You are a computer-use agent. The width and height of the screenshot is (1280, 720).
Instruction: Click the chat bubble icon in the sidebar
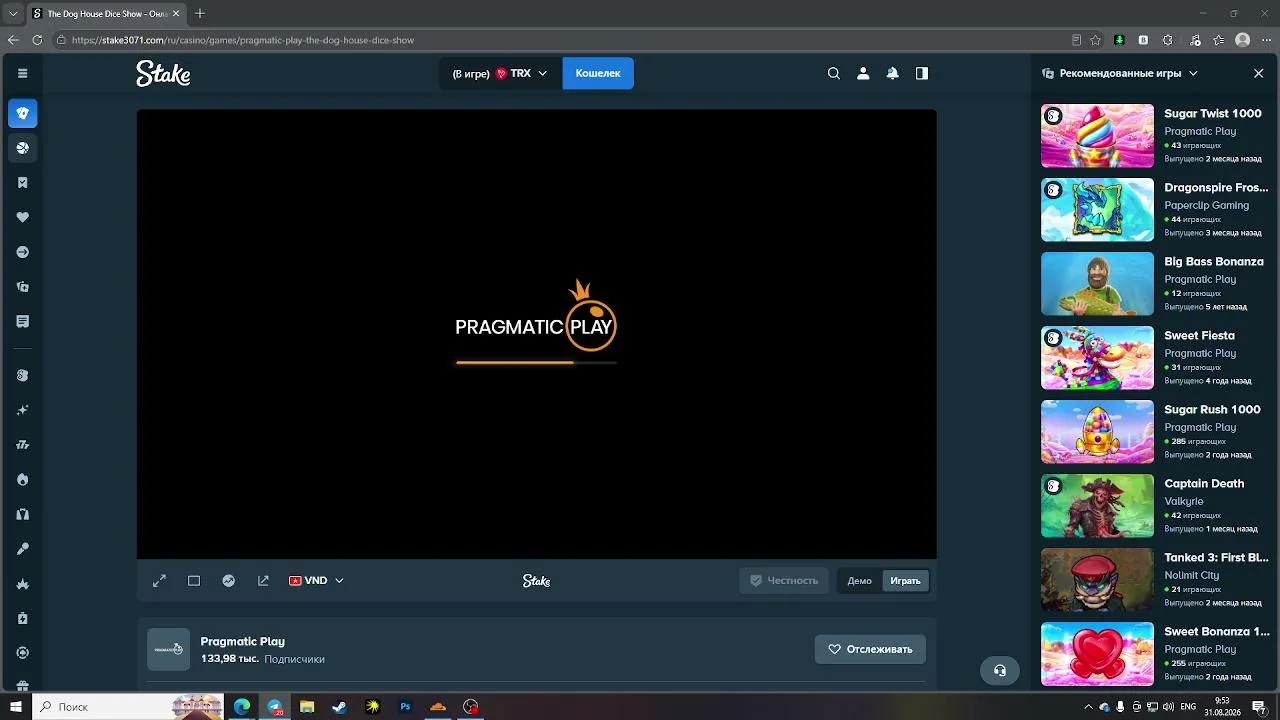click(22, 321)
